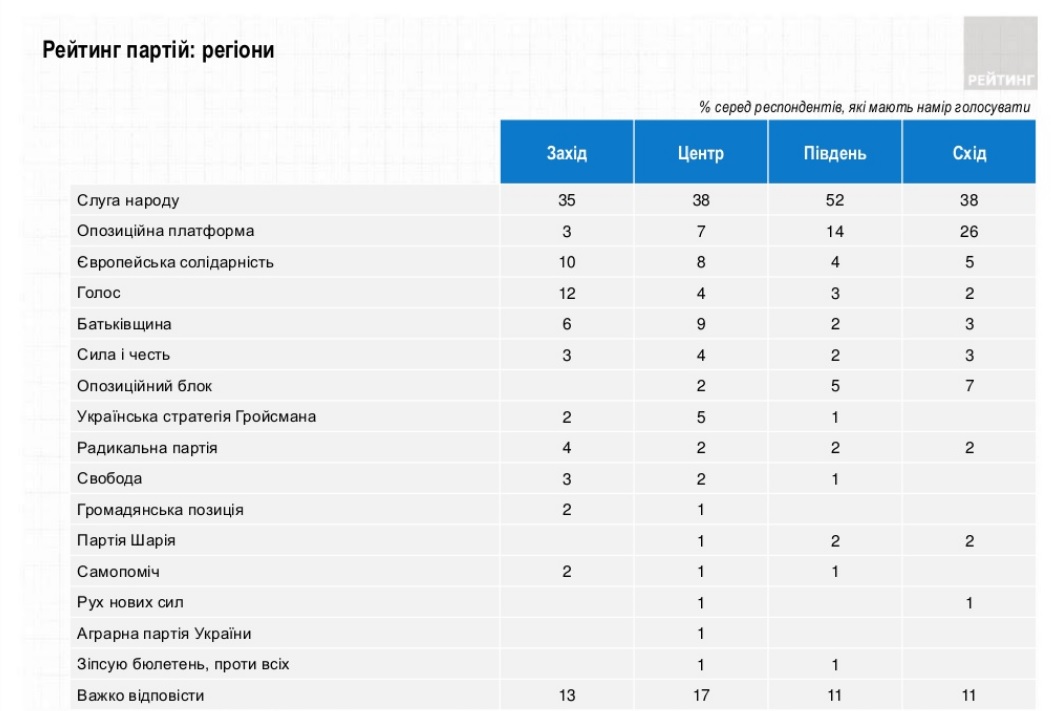
Task: Select the Європейська солідарність row label
Action: 175,262
